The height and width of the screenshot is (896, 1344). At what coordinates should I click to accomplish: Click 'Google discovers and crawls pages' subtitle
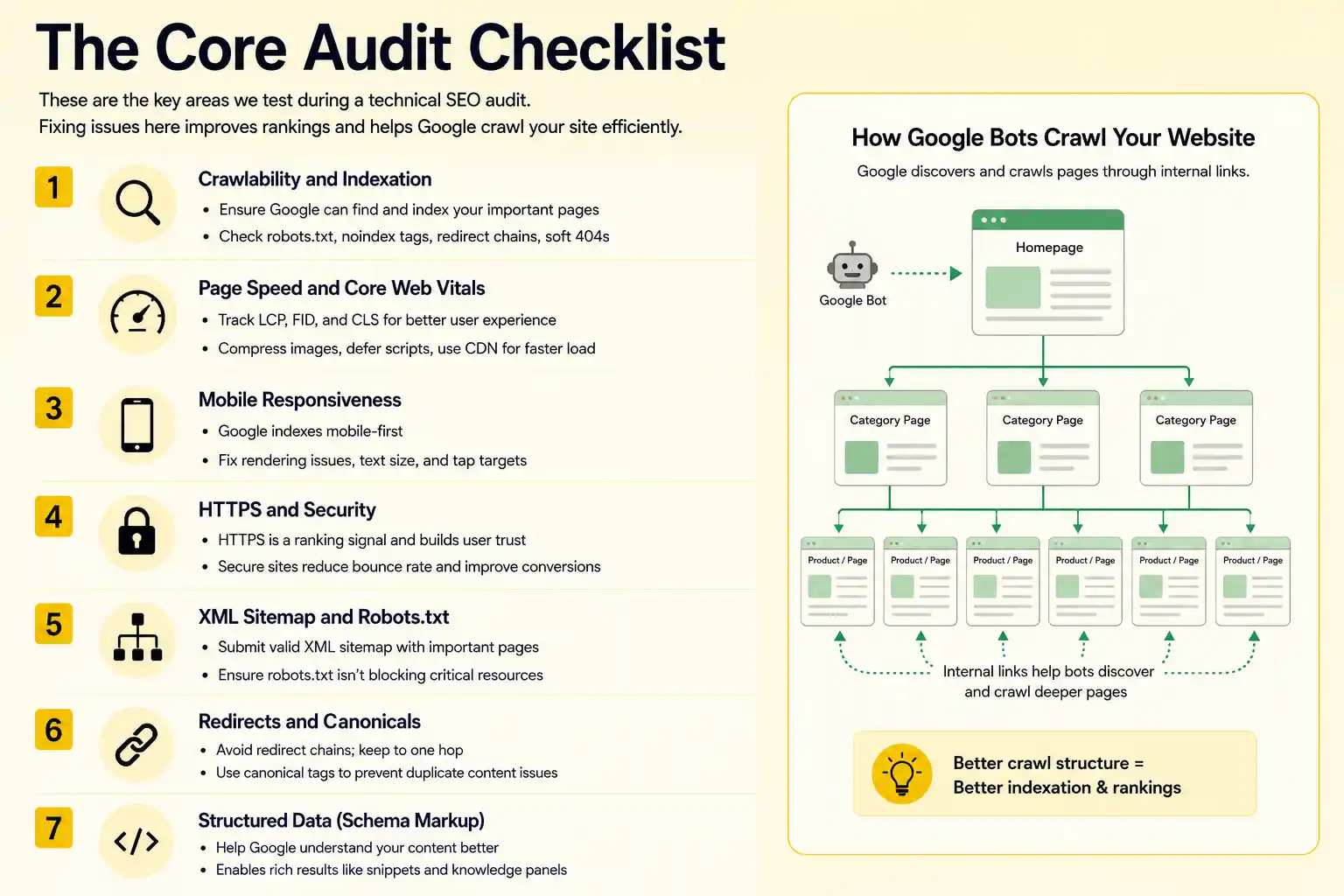point(1053,171)
